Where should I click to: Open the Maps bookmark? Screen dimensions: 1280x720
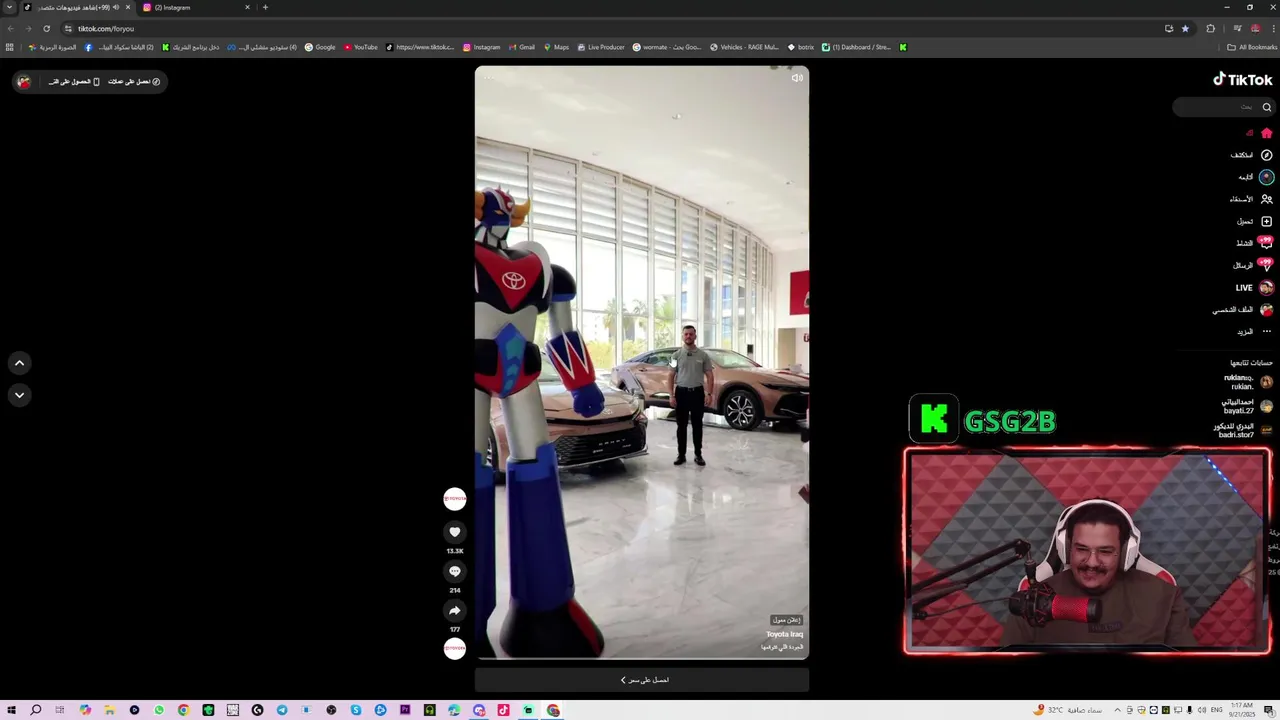click(x=556, y=47)
